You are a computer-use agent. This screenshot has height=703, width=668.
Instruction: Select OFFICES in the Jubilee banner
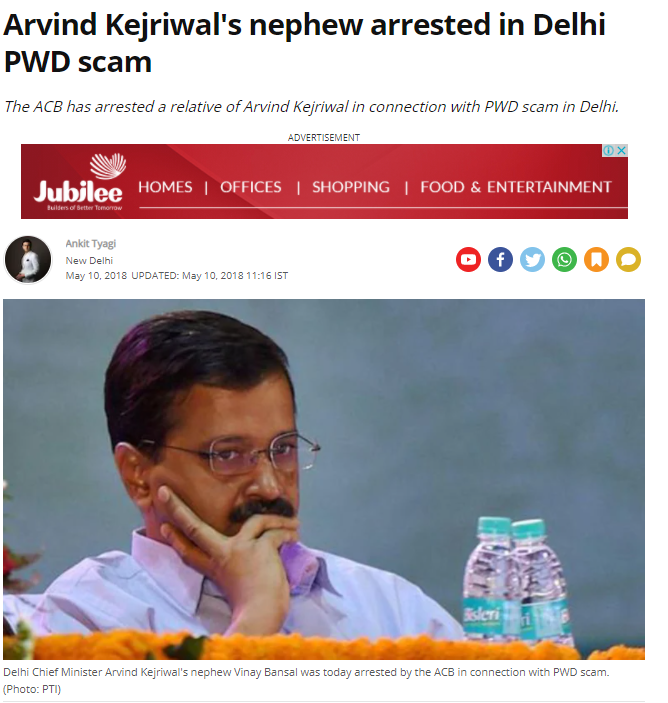pyautogui.click(x=251, y=187)
